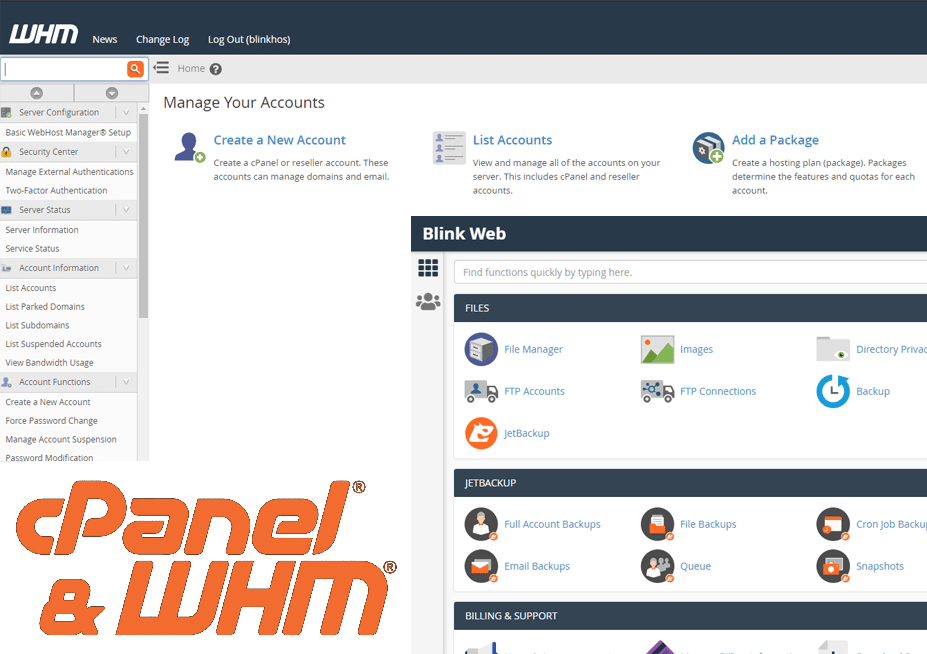This screenshot has height=654, width=927.
Task: Toggle the sidebar menu collapse icon
Action: click(161, 67)
